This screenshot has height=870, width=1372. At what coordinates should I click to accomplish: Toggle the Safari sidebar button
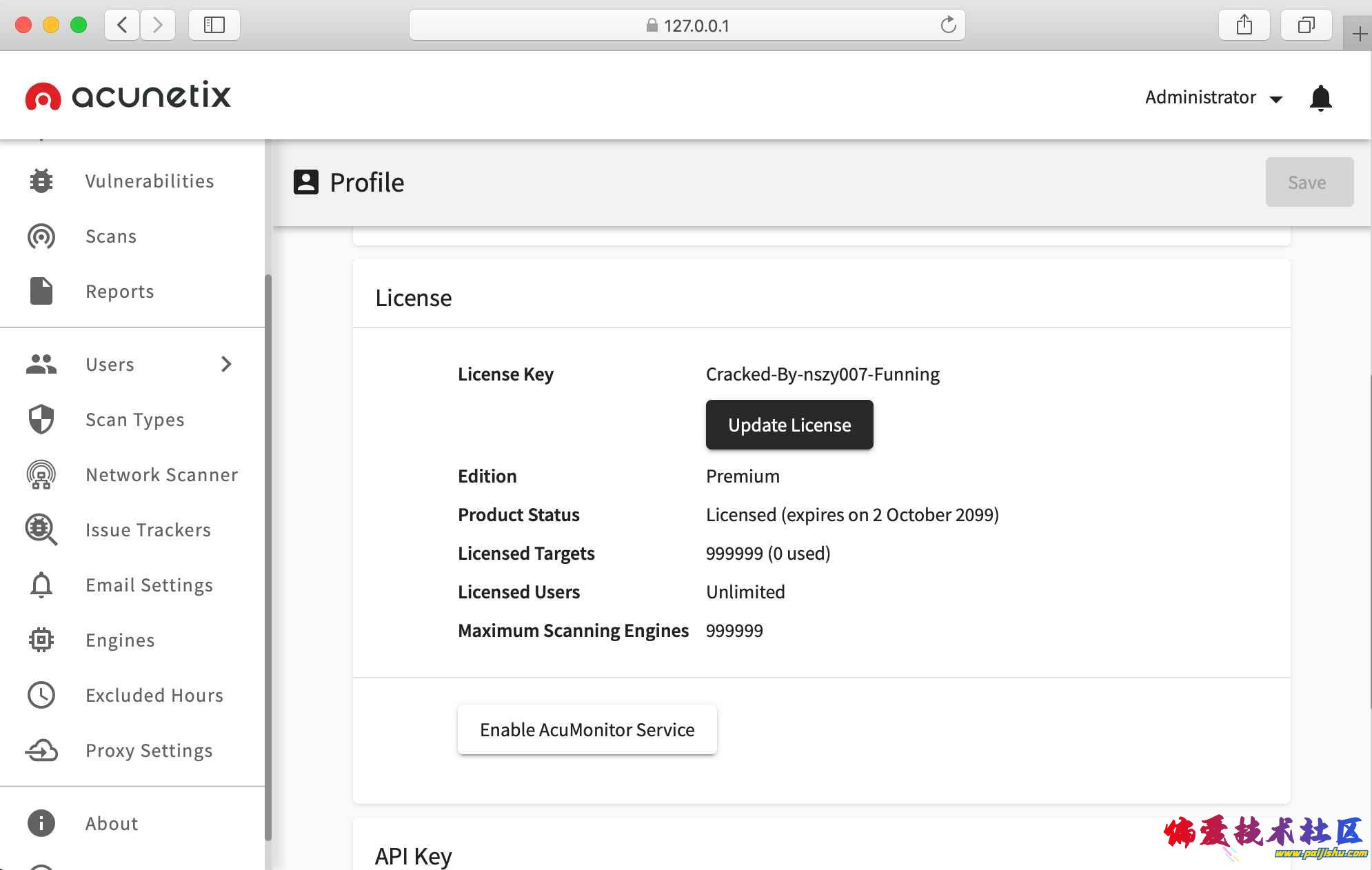coord(214,26)
